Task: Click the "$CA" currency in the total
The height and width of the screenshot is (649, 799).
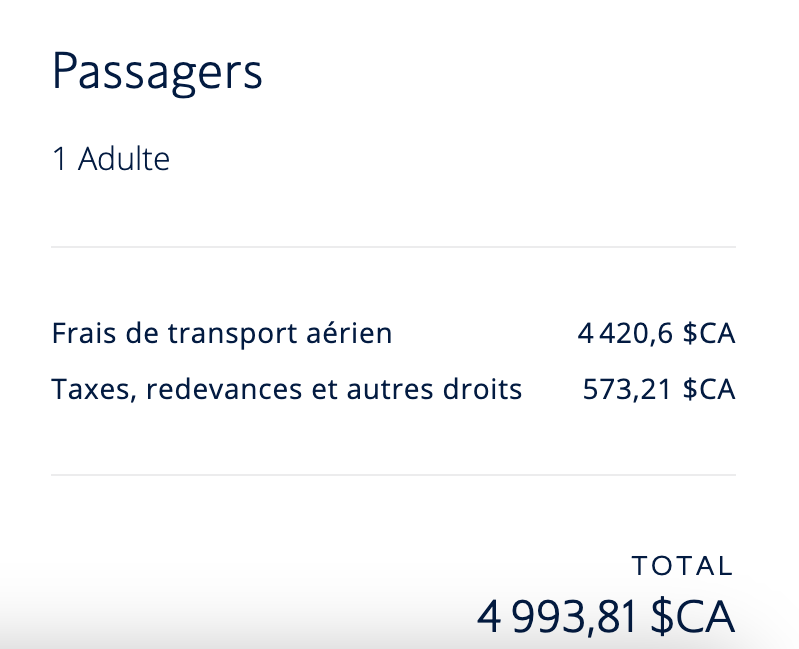Action: [x=692, y=616]
